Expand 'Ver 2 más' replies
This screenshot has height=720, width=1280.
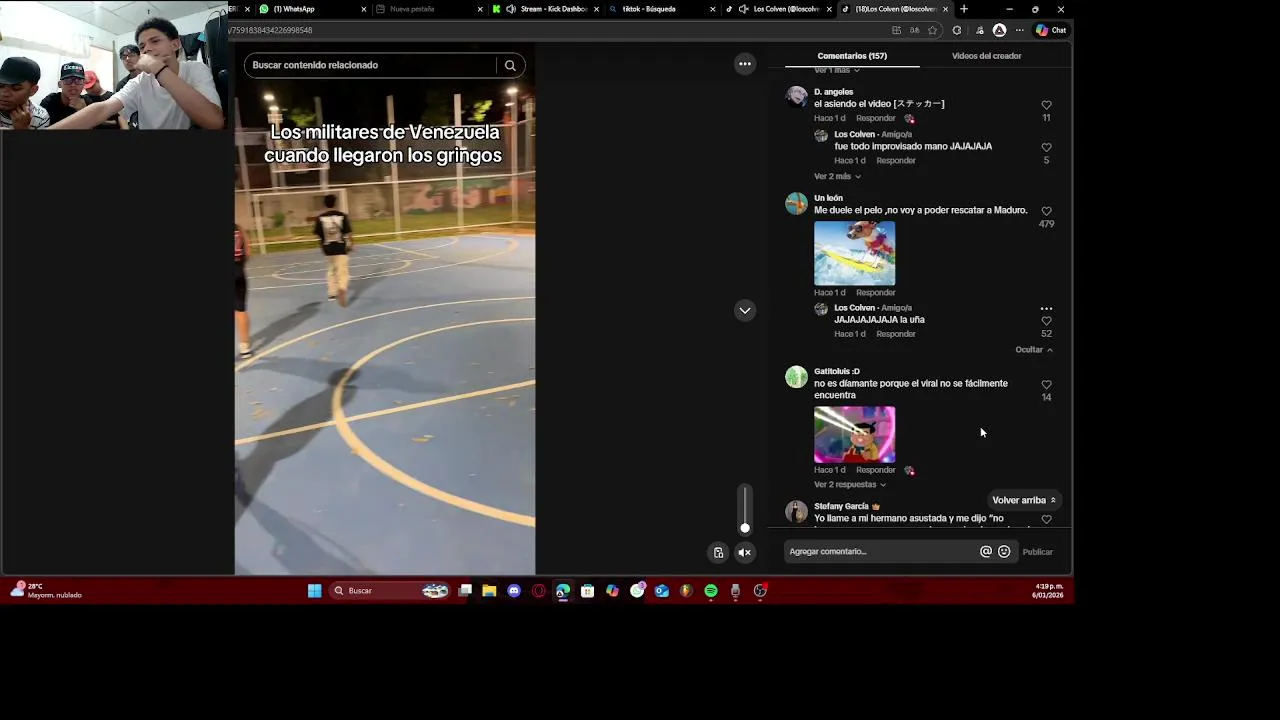tap(837, 177)
